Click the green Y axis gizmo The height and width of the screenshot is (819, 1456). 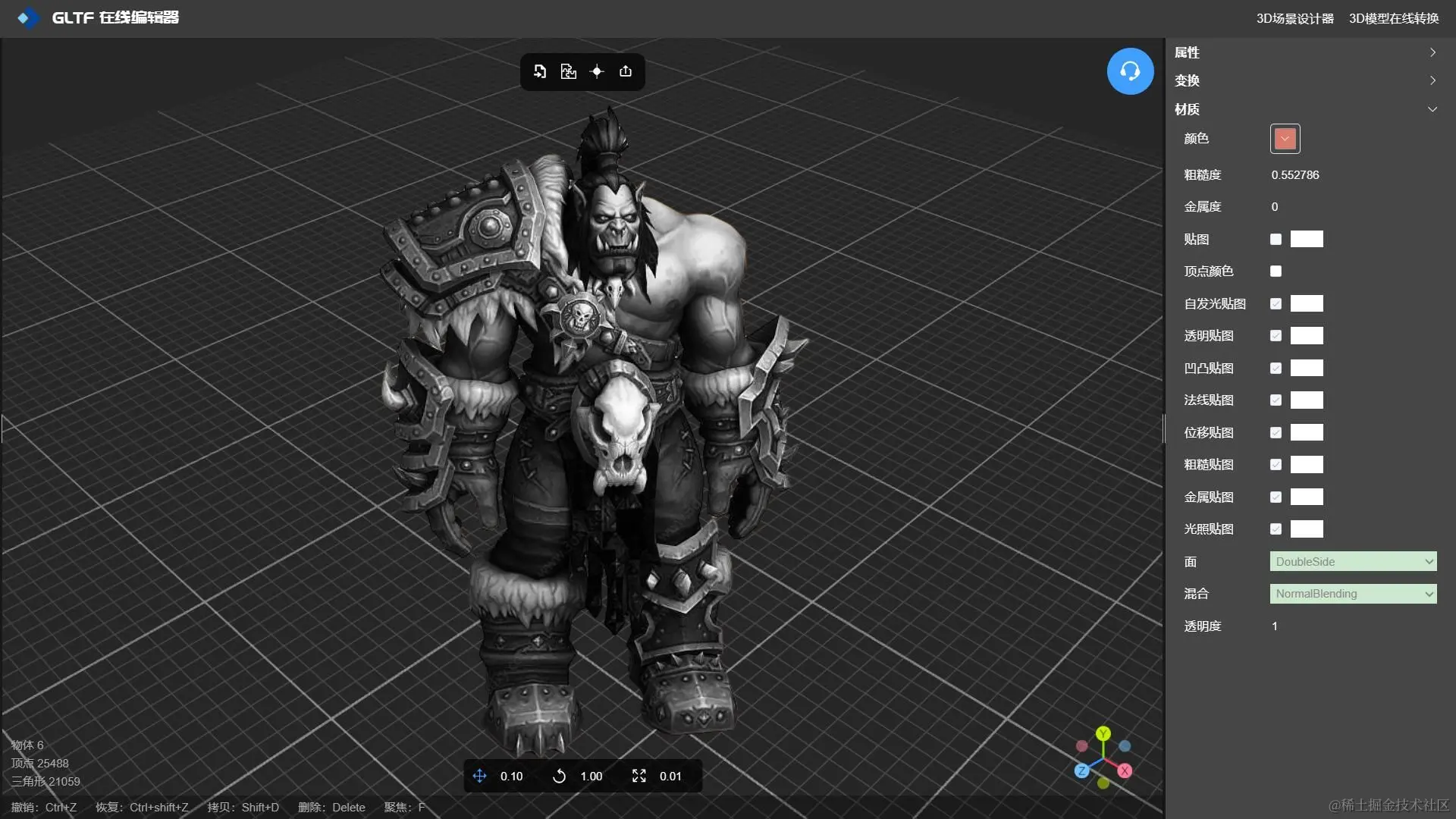click(x=1103, y=733)
